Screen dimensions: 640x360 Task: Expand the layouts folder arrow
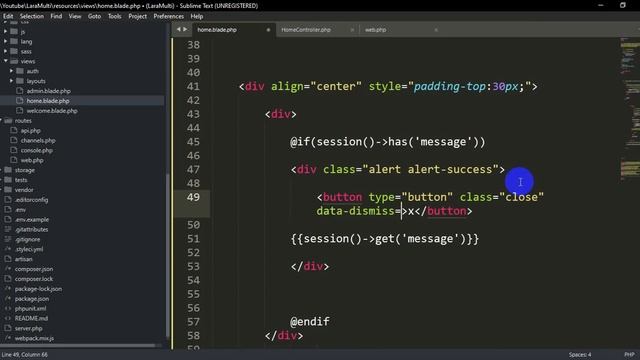pos(11,81)
